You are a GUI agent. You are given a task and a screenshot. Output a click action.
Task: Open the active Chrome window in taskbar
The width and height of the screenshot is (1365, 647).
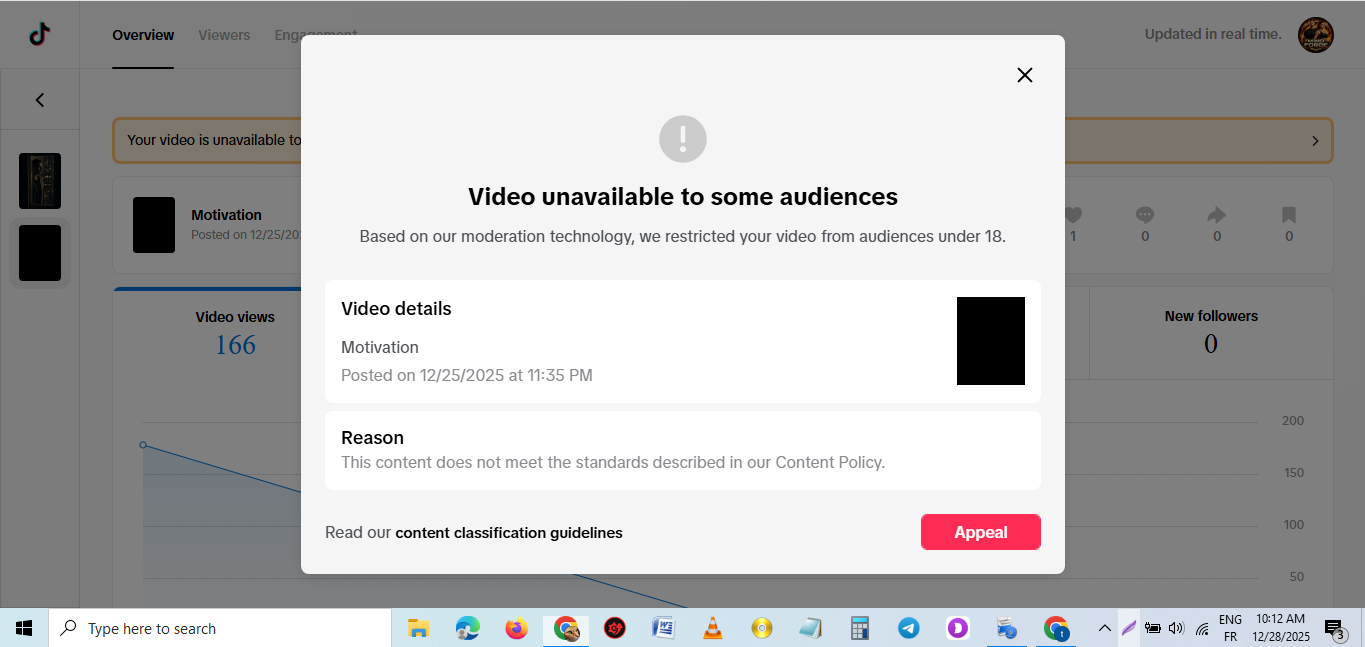566,628
